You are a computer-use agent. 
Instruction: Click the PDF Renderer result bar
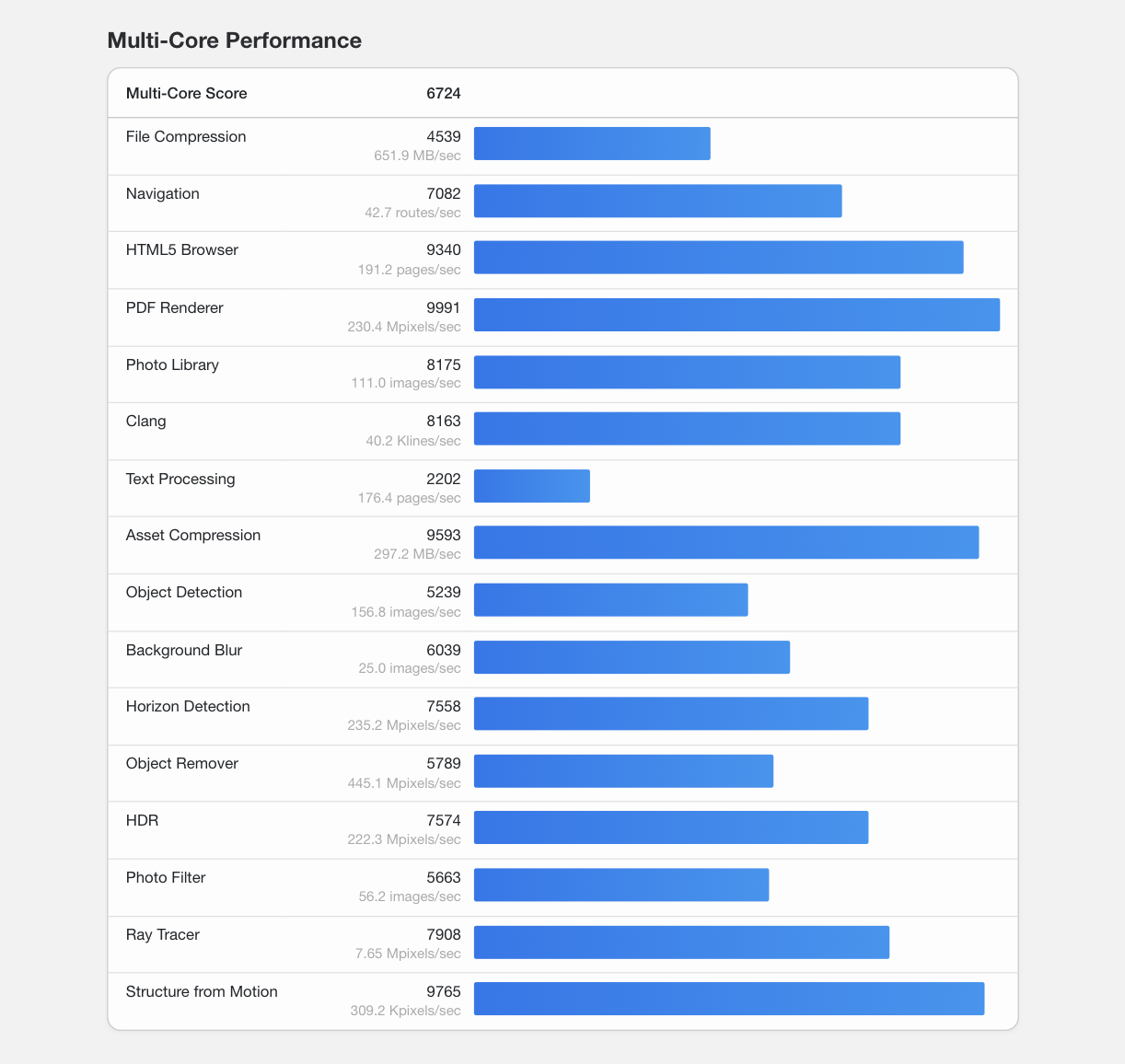(736, 315)
